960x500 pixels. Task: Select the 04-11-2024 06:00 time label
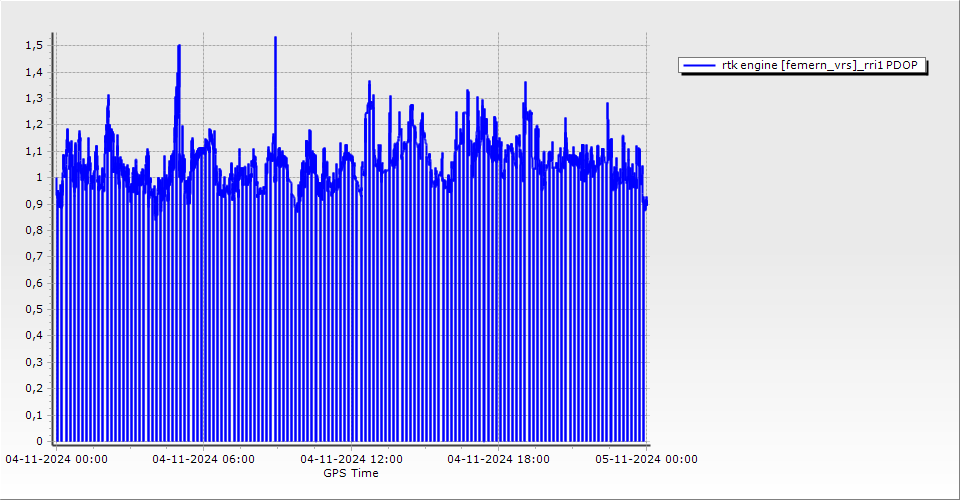[203, 459]
